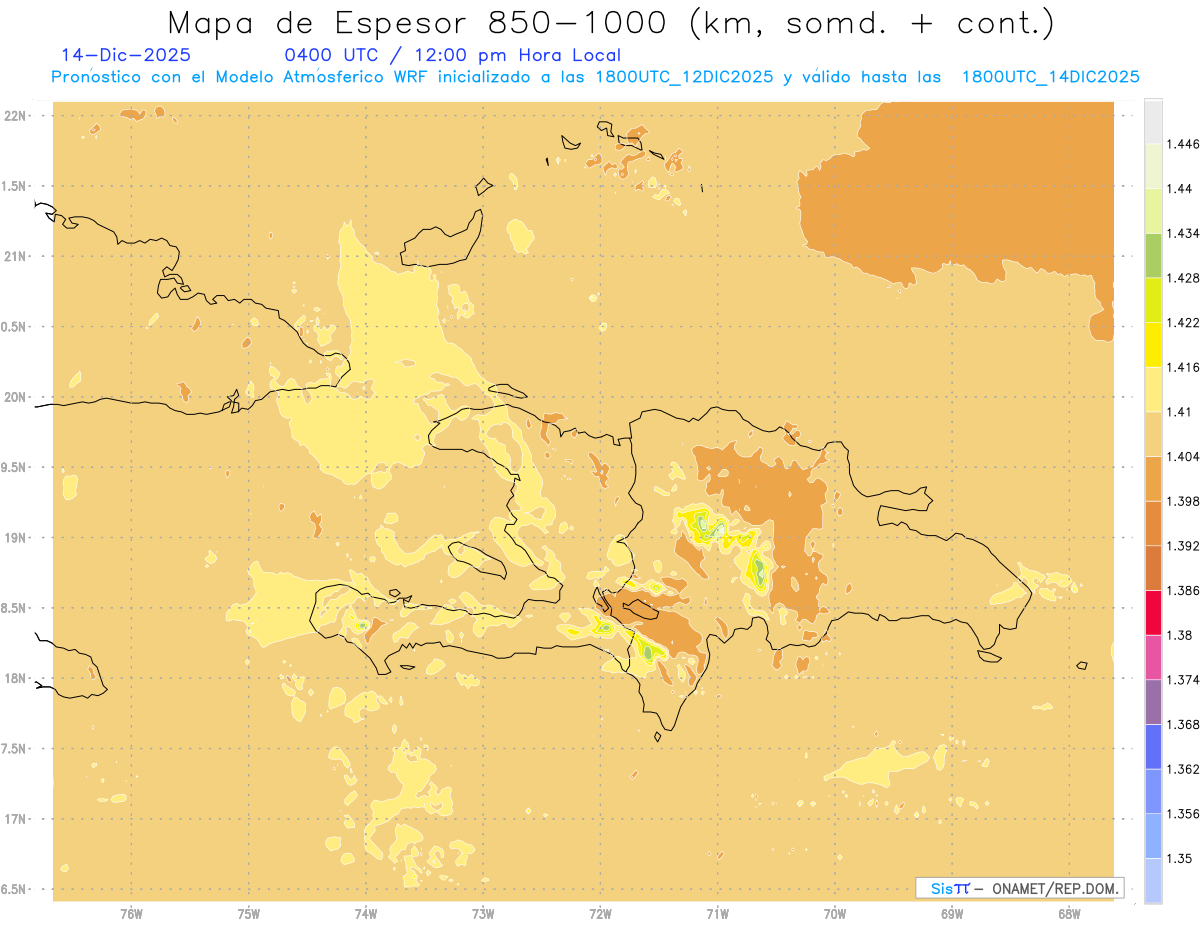Viewport: 1200px width, 927px height.
Task: Select the tan 1.404–1.41 legend color
Action: point(1153,434)
